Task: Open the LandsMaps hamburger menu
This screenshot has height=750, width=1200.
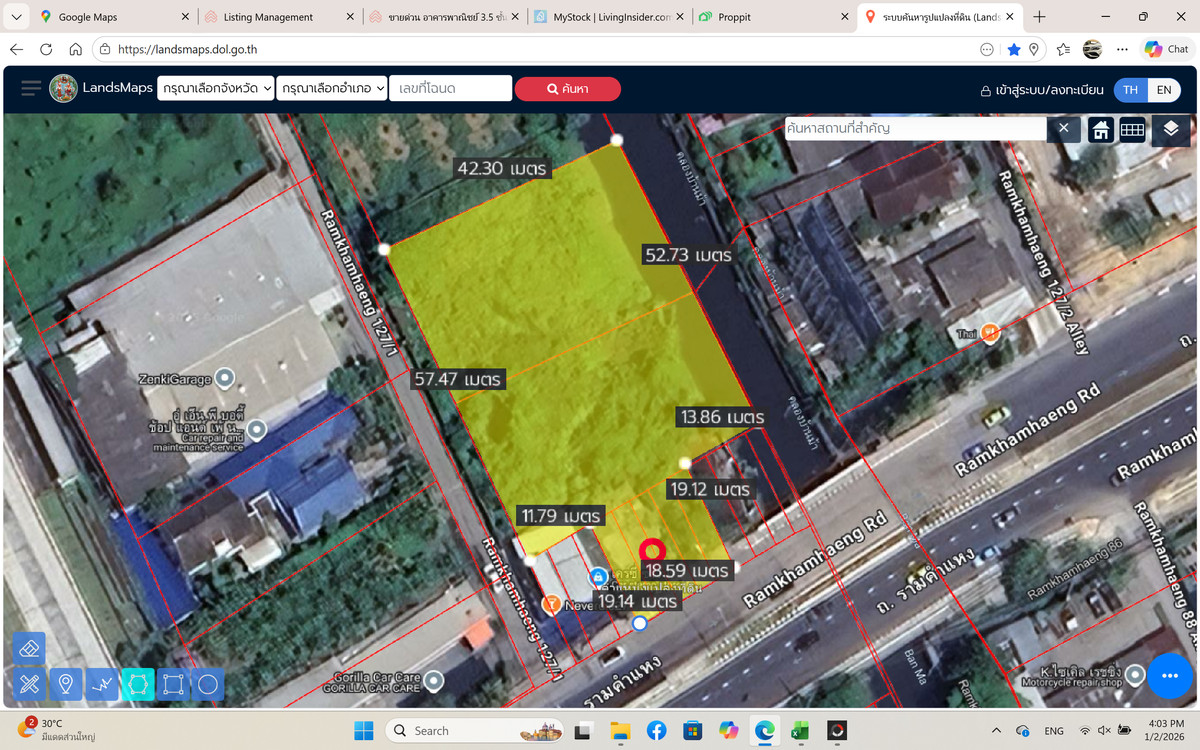Action: pos(30,88)
